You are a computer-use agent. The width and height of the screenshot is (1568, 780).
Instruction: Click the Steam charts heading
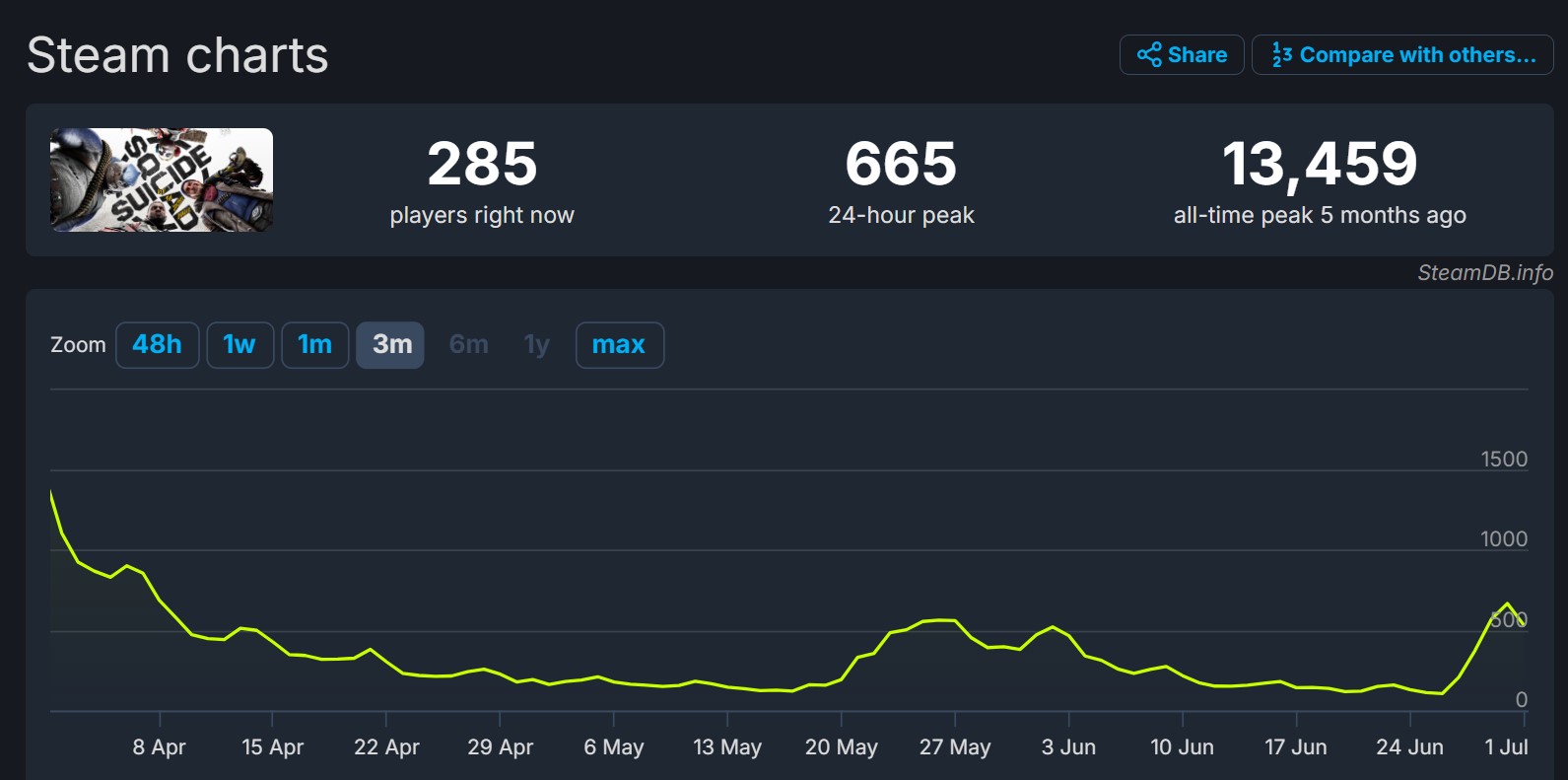tap(177, 55)
